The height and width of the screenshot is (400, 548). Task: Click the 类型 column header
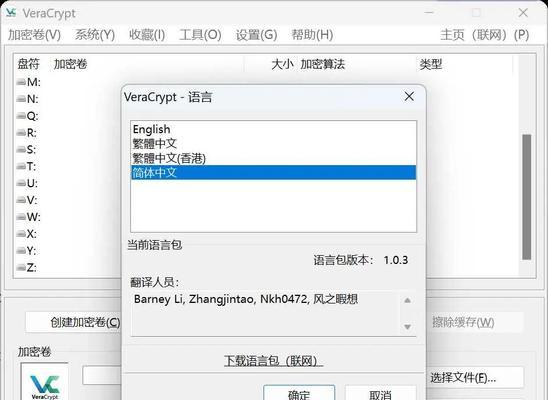[431, 64]
